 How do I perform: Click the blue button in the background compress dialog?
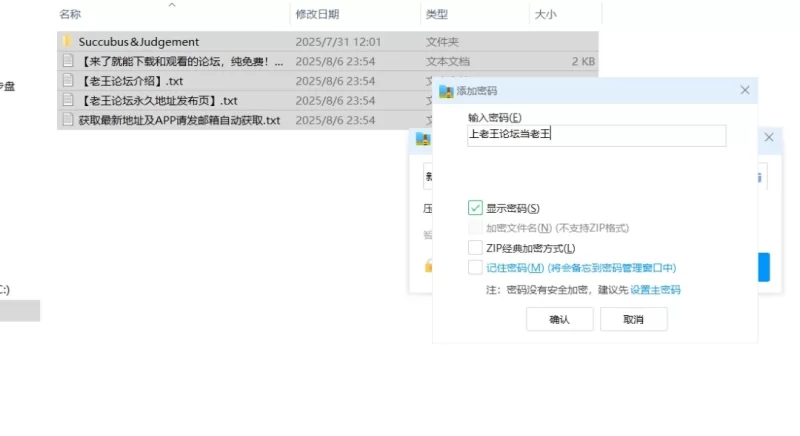tap(764, 267)
